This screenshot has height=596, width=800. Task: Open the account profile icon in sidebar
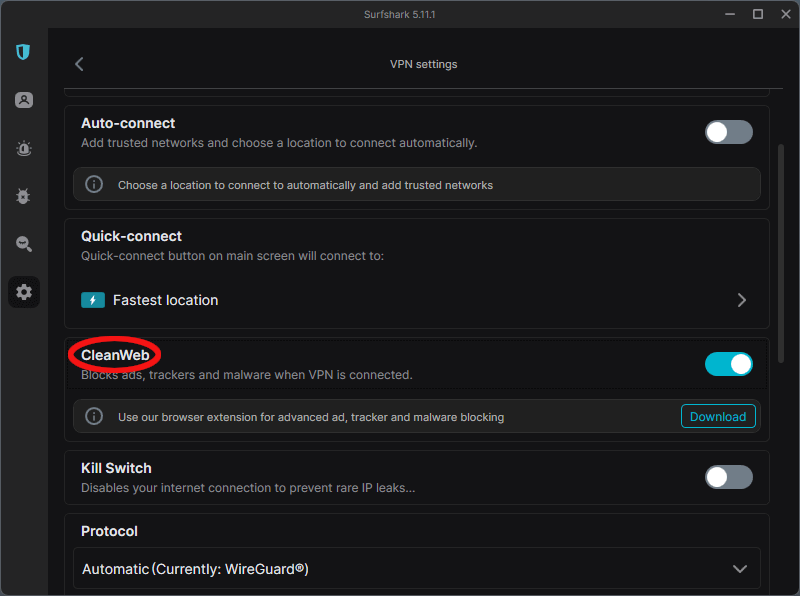click(23, 100)
